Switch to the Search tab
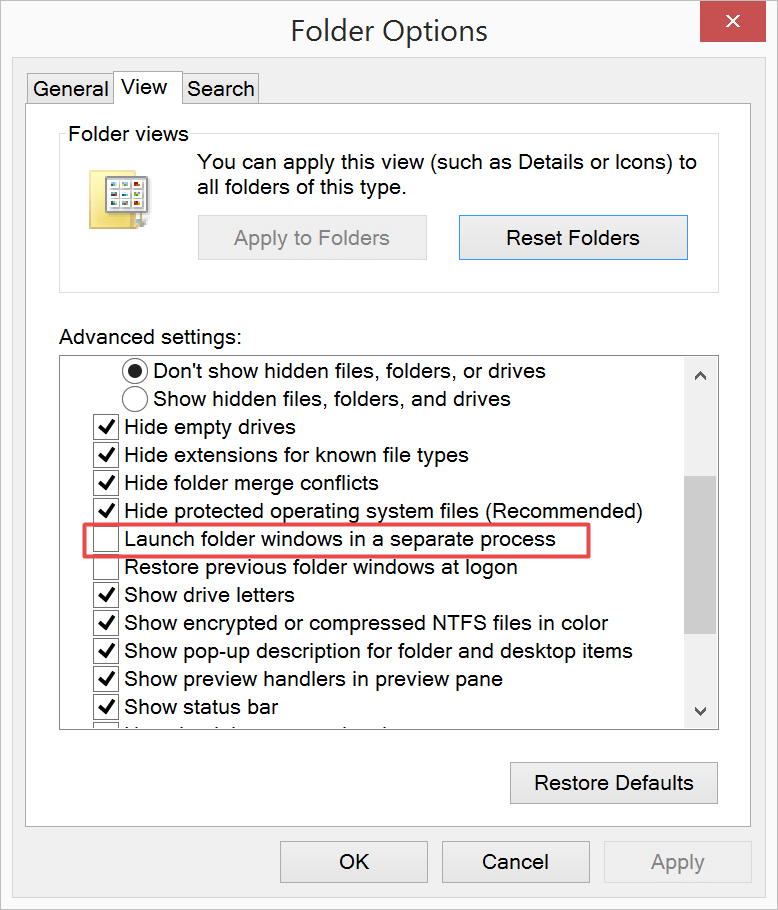778x910 pixels. (220, 88)
